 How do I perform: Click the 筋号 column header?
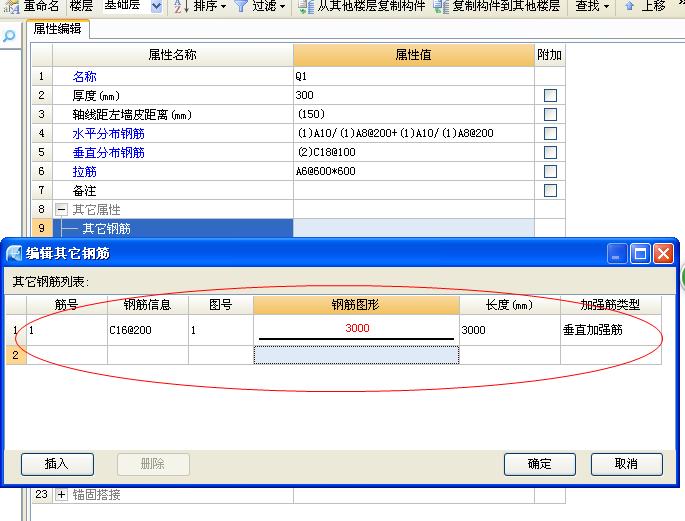67,305
